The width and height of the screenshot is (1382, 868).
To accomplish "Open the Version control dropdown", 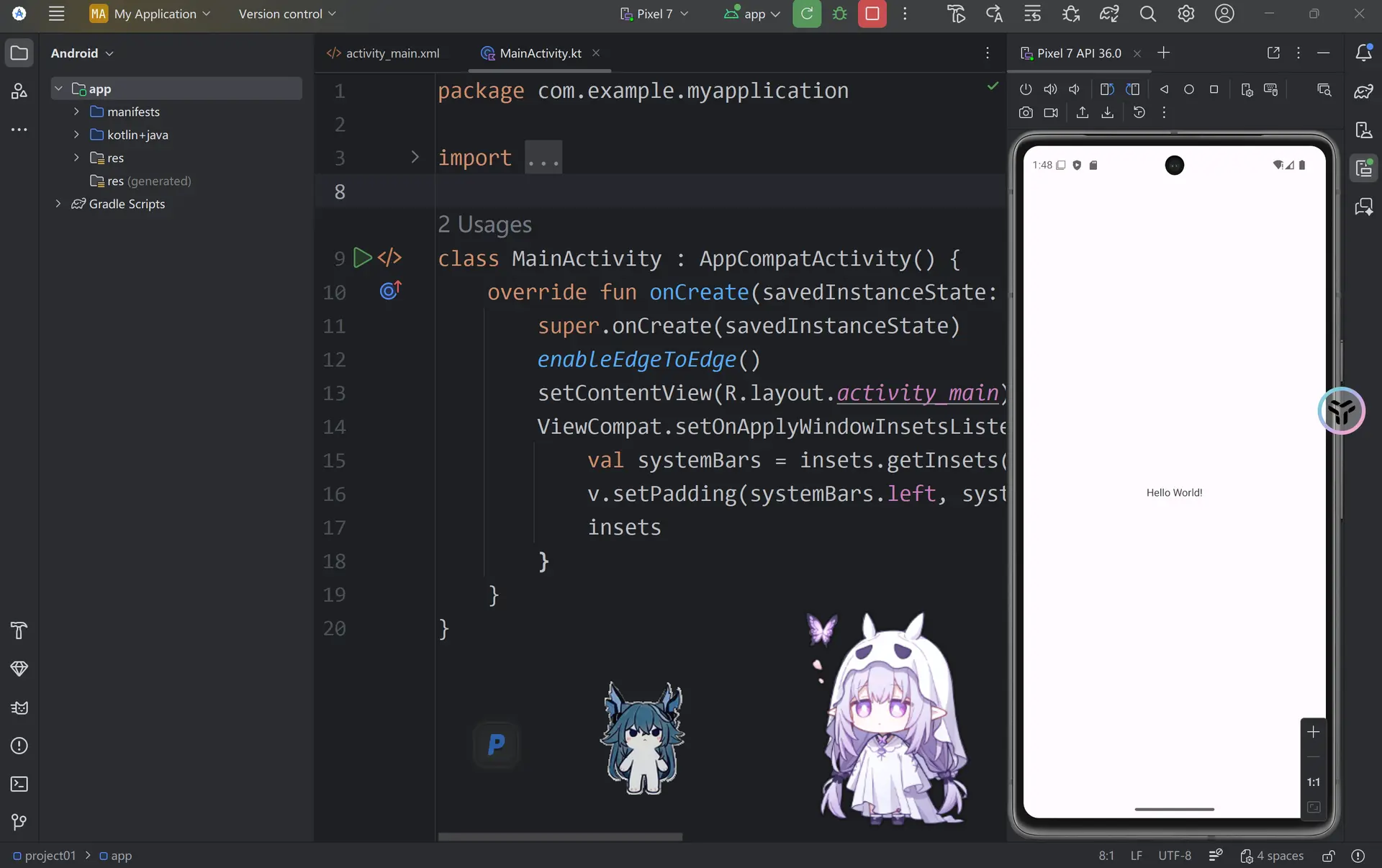I will point(287,14).
